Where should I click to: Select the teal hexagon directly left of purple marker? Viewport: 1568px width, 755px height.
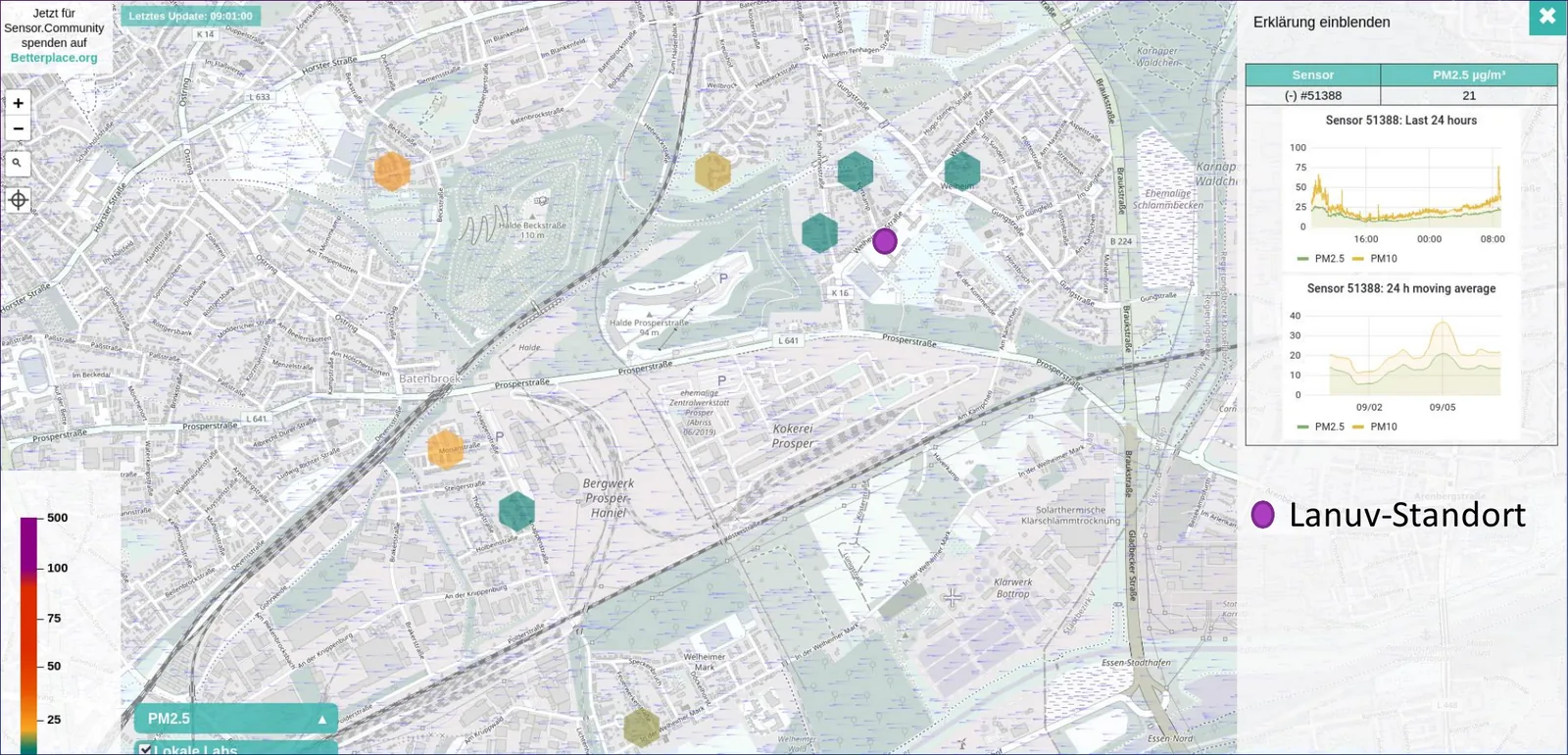[819, 233]
